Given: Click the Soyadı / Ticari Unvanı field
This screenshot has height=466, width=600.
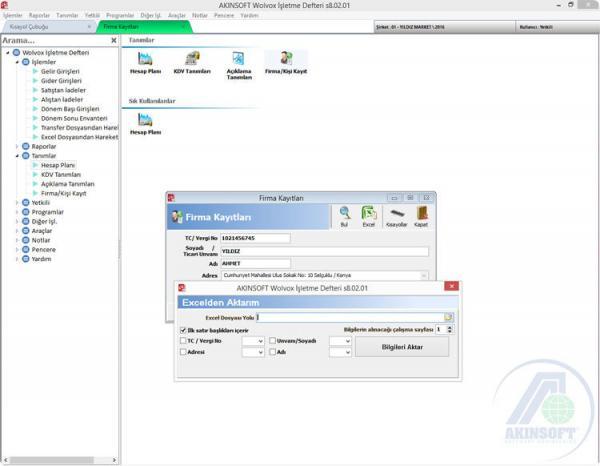Looking at the screenshot, I should [x=324, y=251].
